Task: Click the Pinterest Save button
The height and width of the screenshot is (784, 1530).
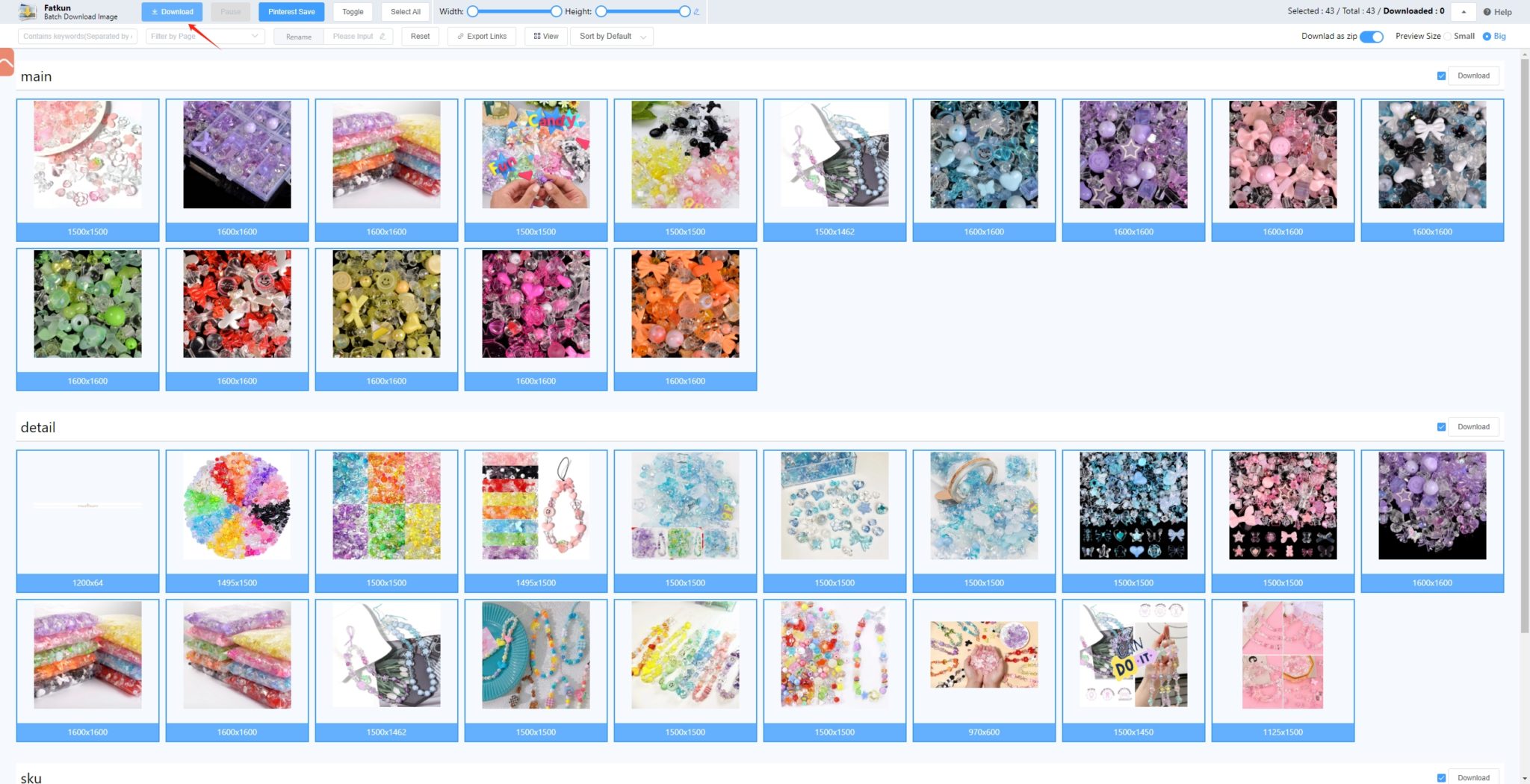Action: pyautogui.click(x=291, y=11)
